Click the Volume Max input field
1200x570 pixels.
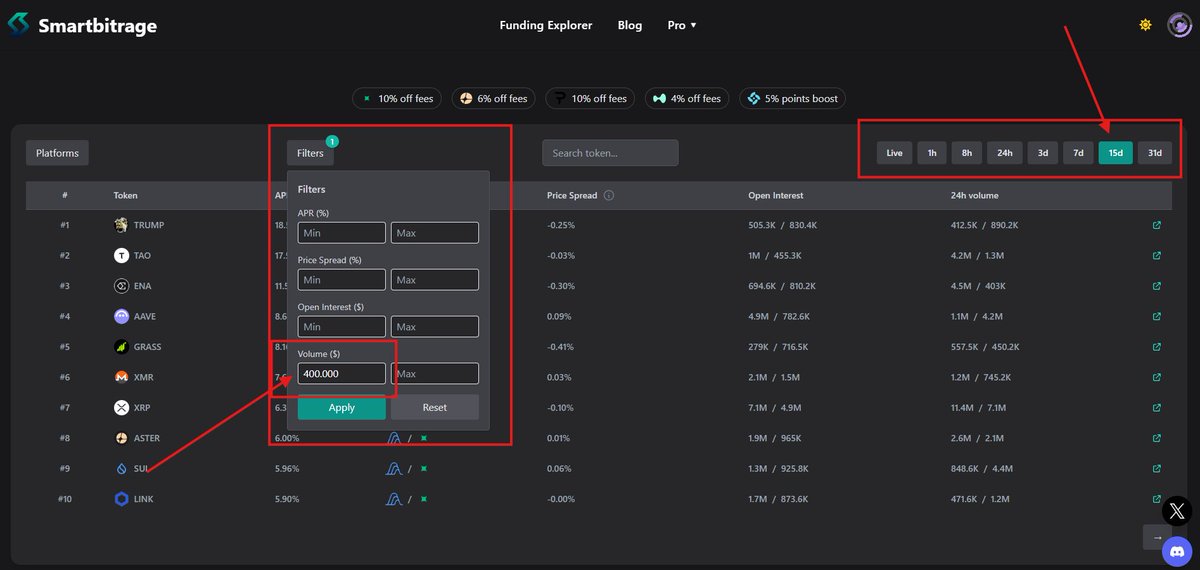[434, 373]
